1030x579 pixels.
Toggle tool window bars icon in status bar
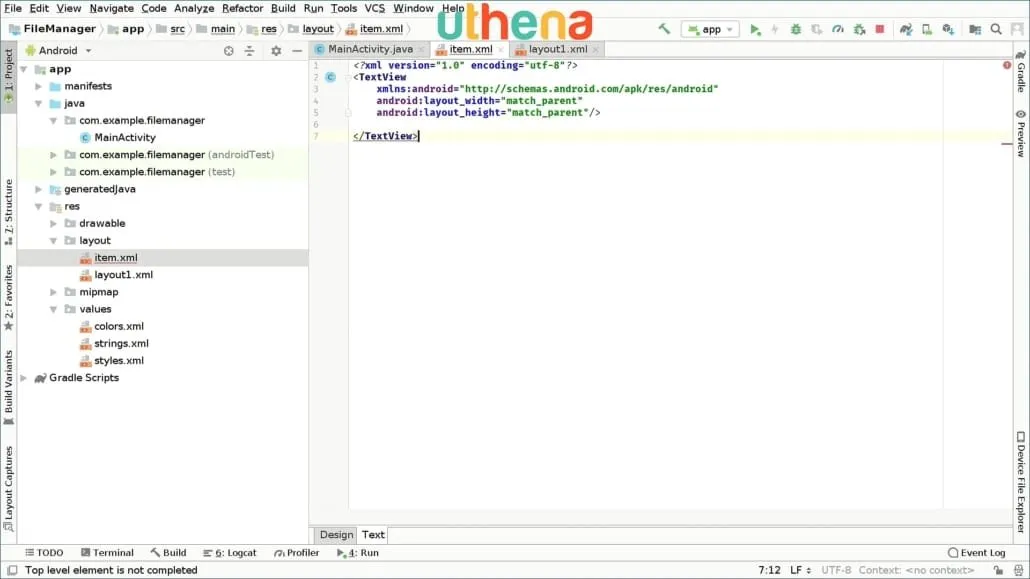12,570
